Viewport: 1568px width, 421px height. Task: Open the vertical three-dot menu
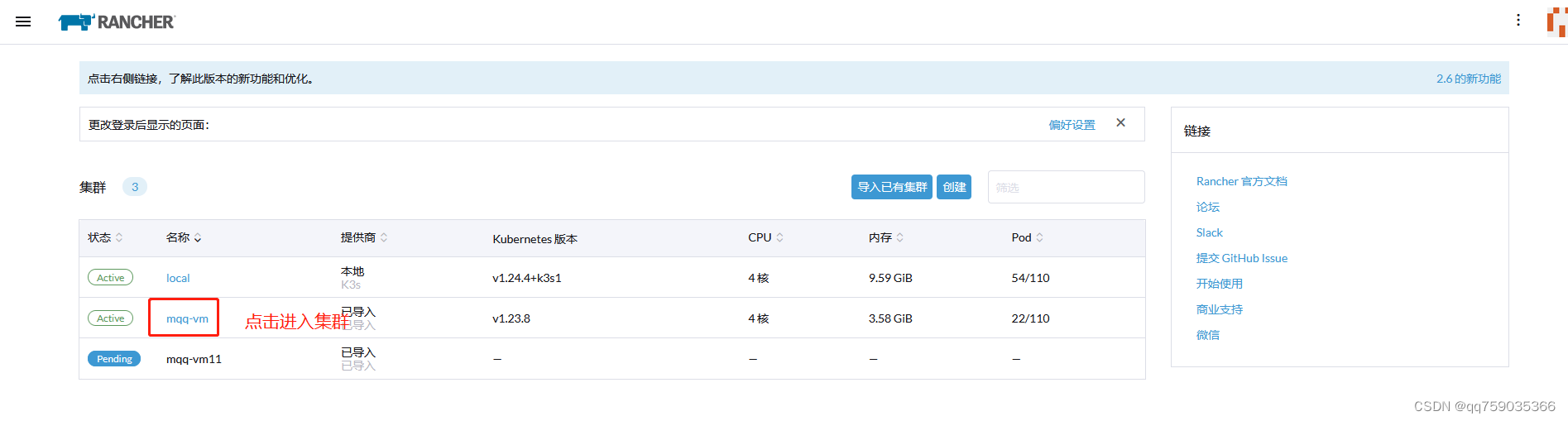pyautogui.click(x=1518, y=20)
